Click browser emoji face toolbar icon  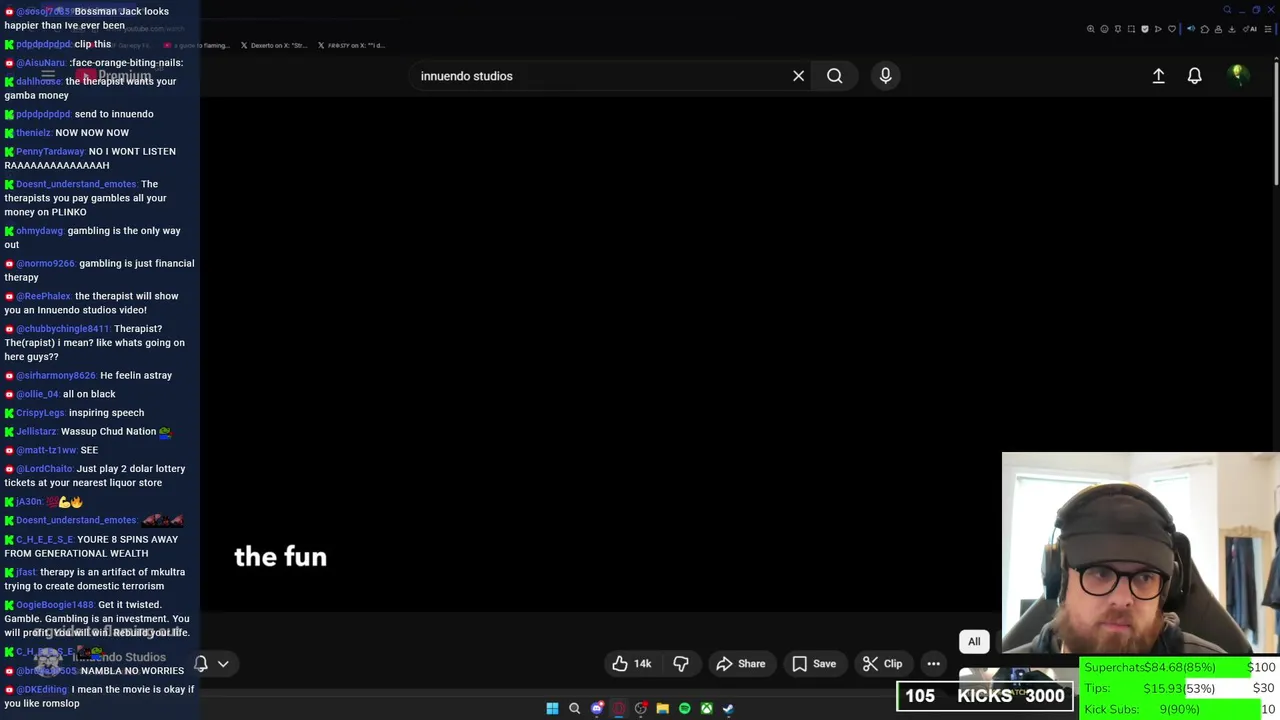tap(1104, 29)
